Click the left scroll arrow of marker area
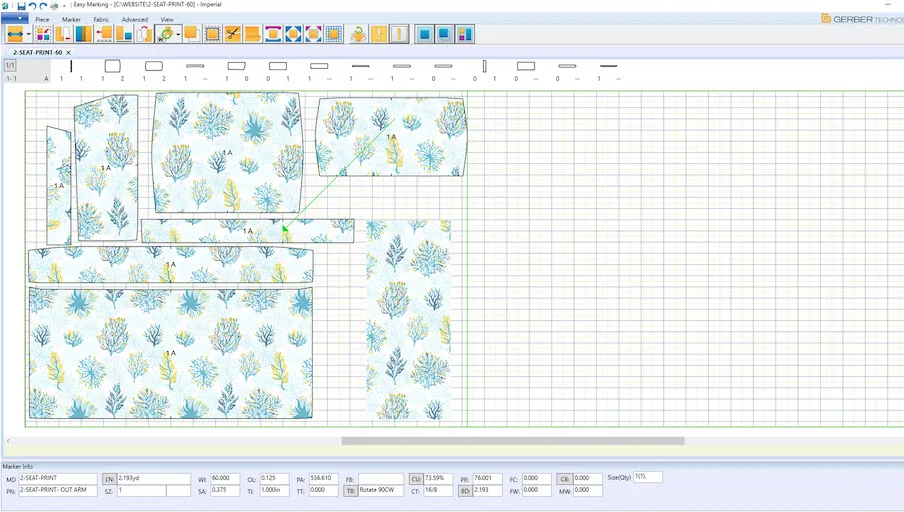The image size is (904, 512). tap(8, 441)
